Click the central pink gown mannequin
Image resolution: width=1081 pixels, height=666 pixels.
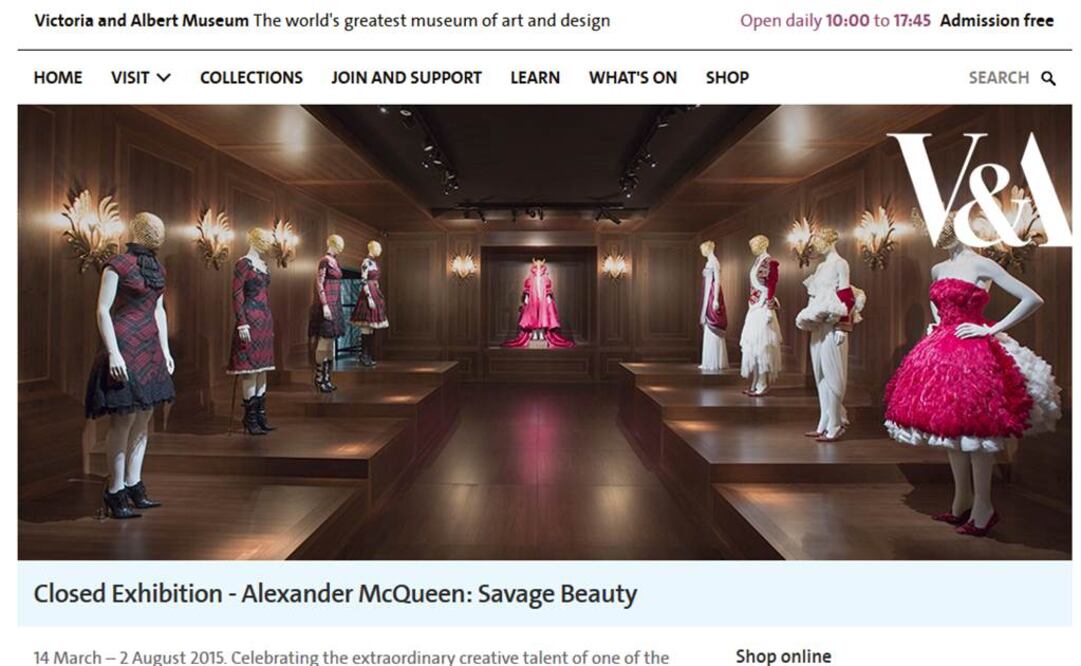pyautogui.click(x=538, y=303)
